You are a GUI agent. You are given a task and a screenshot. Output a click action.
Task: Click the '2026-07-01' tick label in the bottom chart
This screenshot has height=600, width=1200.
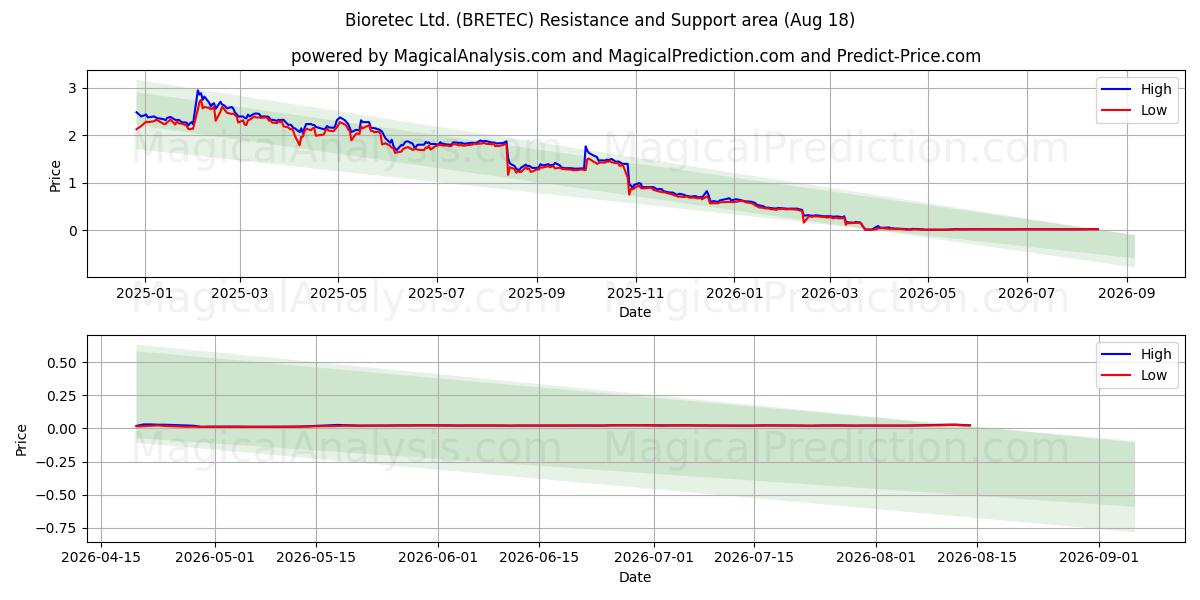point(656,558)
